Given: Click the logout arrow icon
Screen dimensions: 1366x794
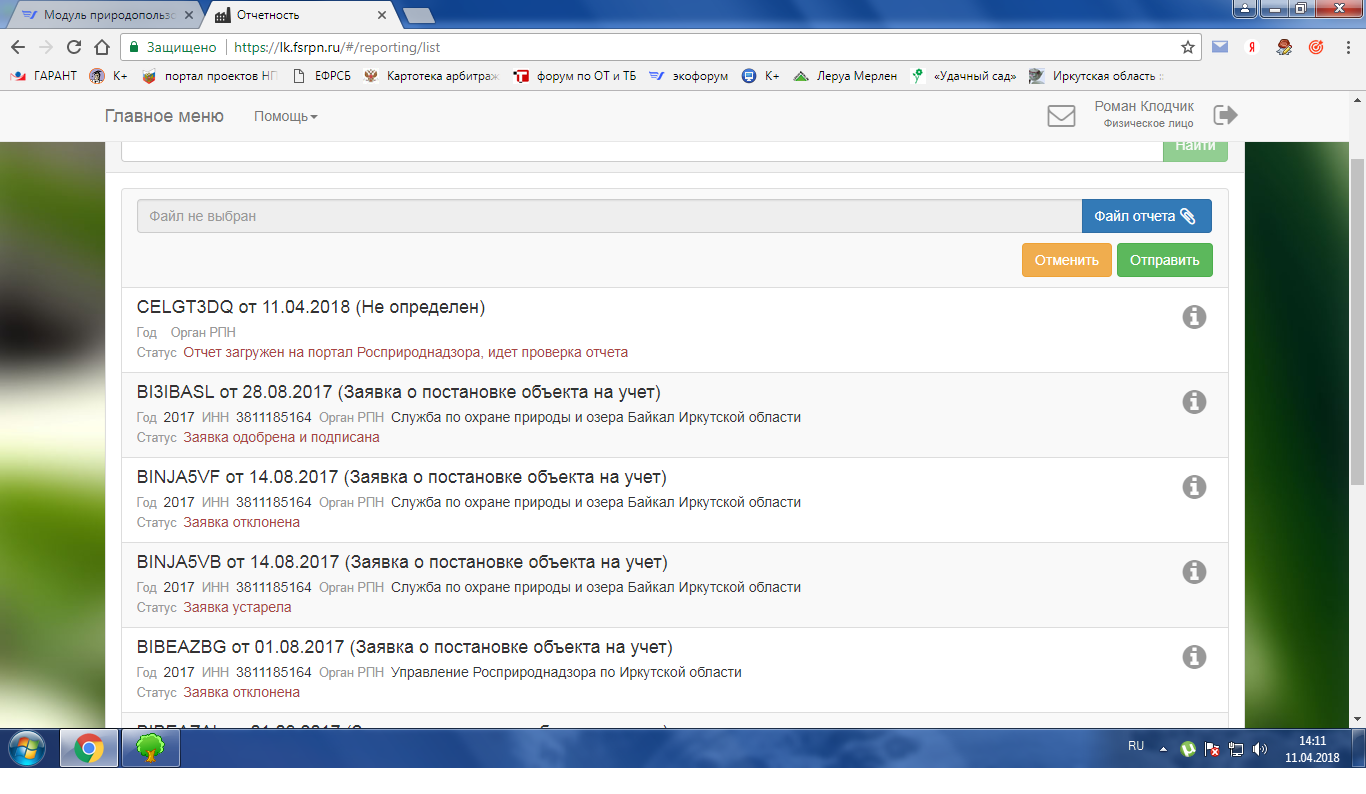Looking at the screenshot, I should coord(1225,115).
